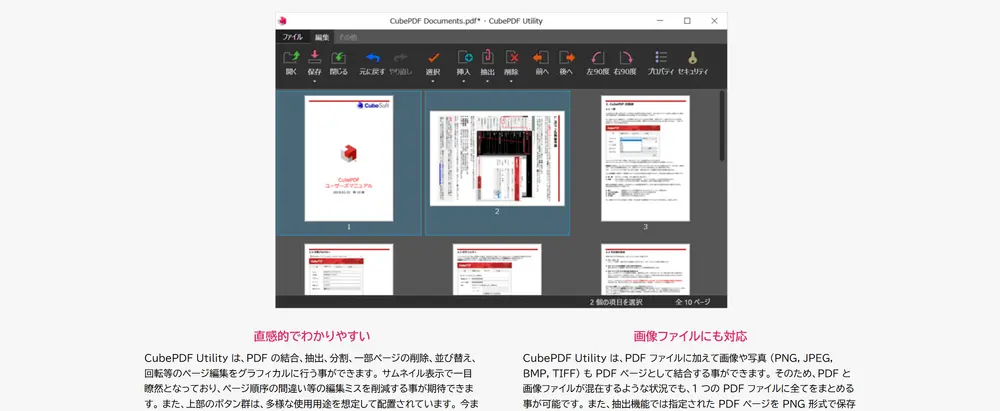Screen dimensions: 1000x411
Task: Click the heading '画像ファイルにも対応'
Action: tap(691, 336)
